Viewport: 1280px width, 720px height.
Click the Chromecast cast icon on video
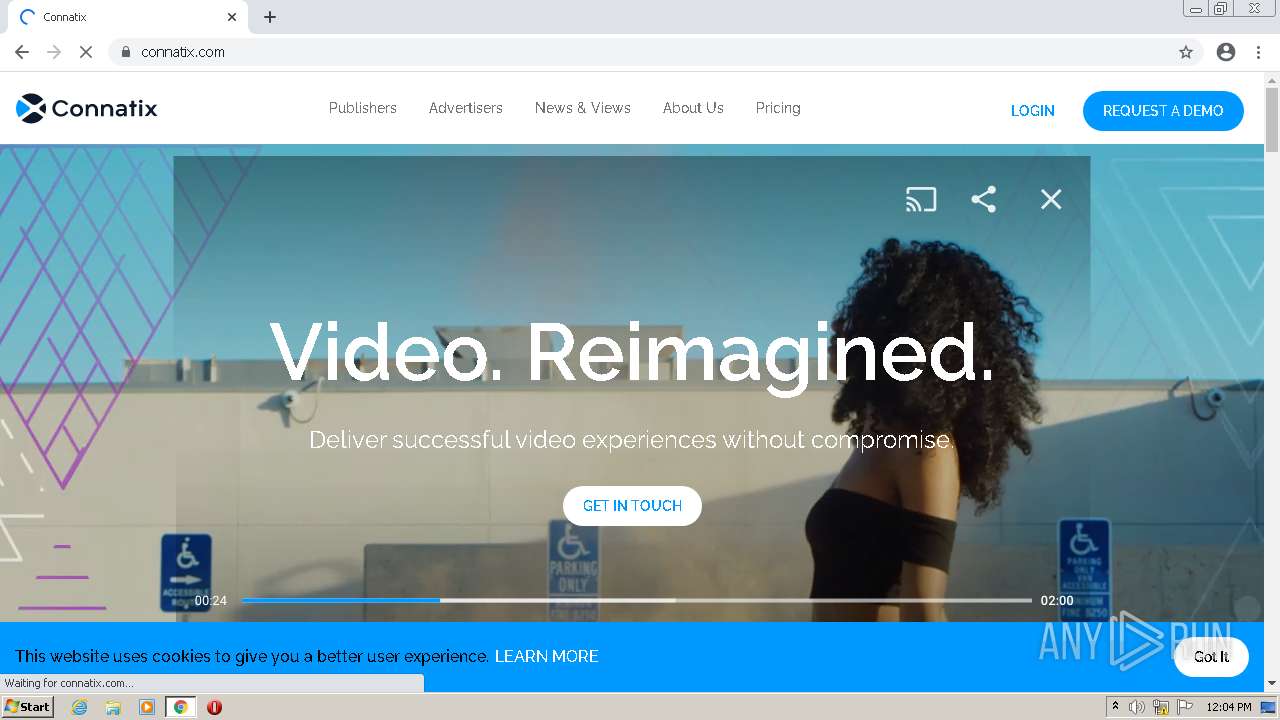coord(921,199)
